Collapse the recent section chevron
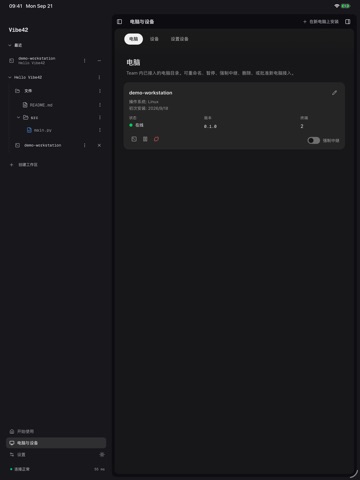 (10, 45)
